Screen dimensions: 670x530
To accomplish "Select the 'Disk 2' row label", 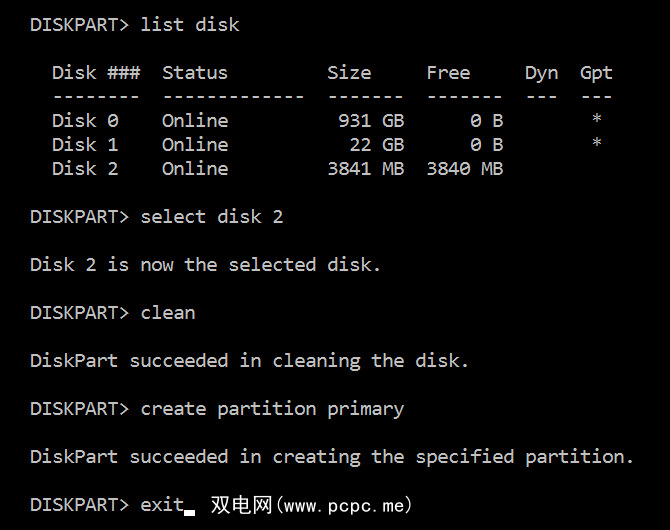I will click(x=85, y=168).
